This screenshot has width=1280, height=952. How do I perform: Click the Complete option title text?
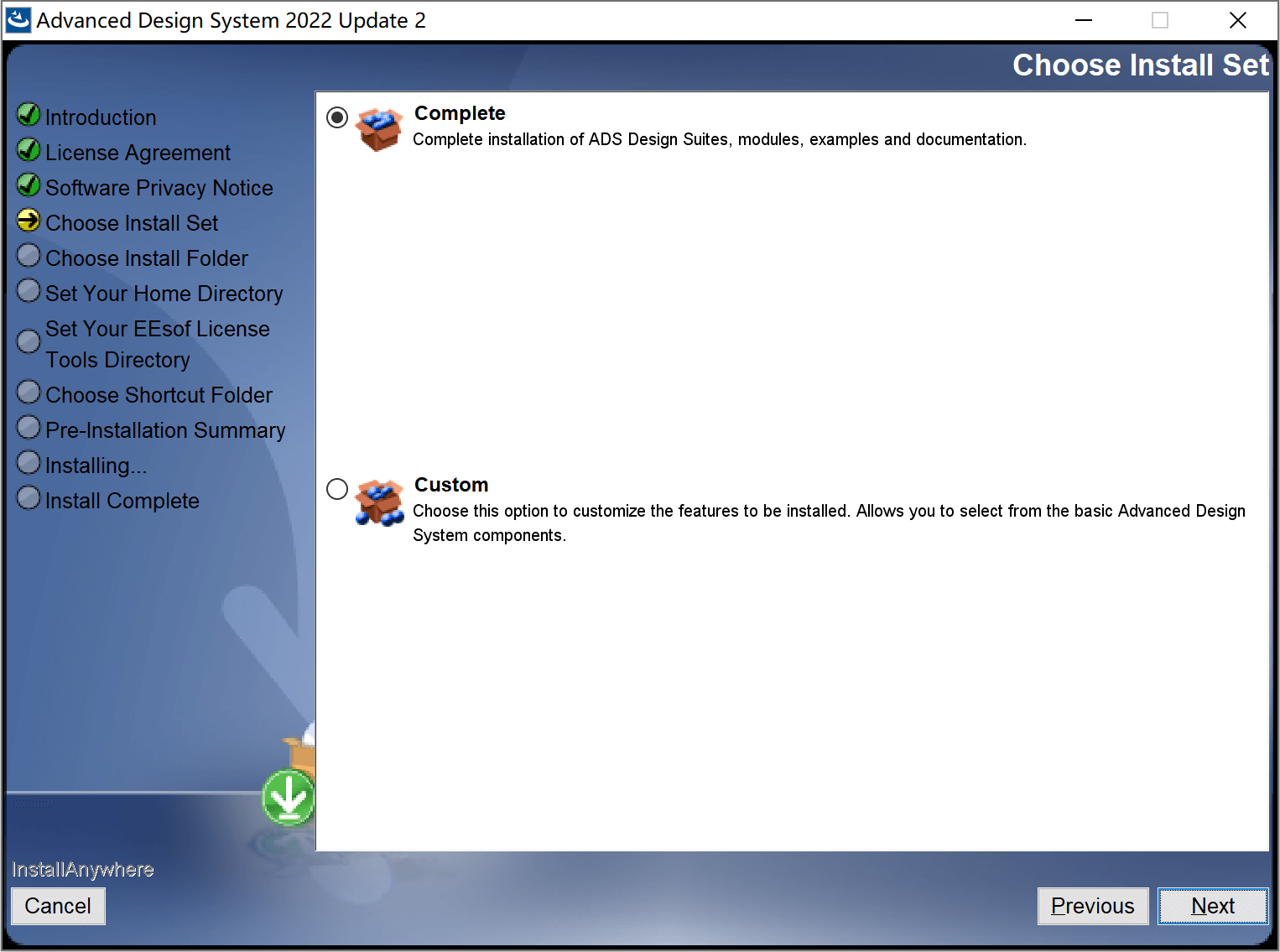(460, 113)
